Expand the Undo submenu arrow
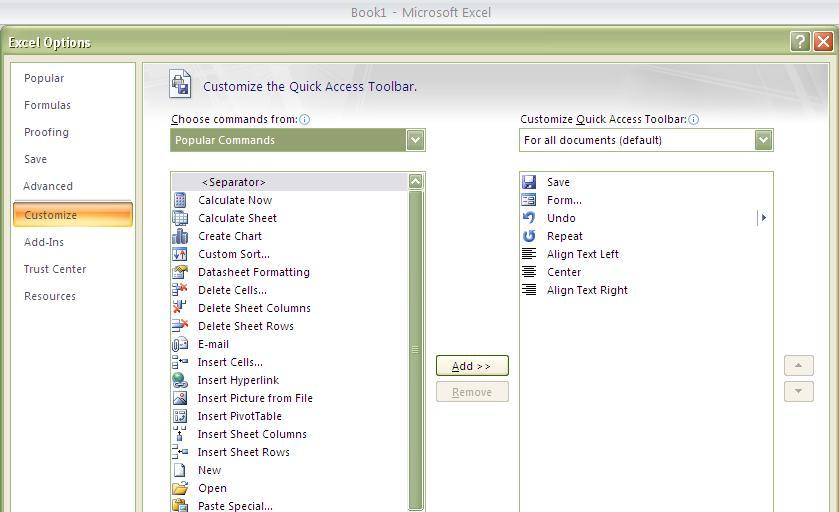The image size is (839, 512). 764,218
